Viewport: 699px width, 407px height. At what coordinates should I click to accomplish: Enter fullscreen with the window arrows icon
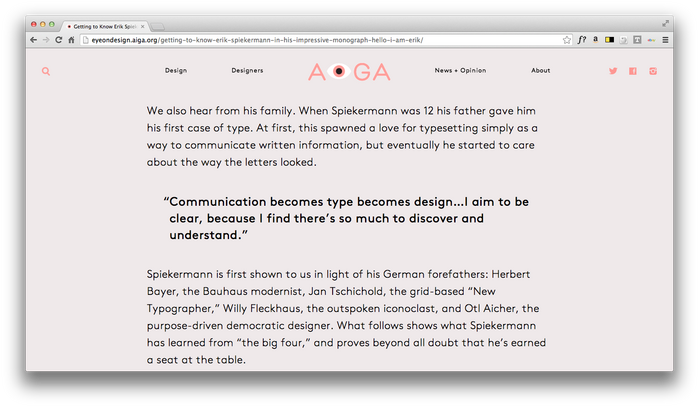coord(665,24)
